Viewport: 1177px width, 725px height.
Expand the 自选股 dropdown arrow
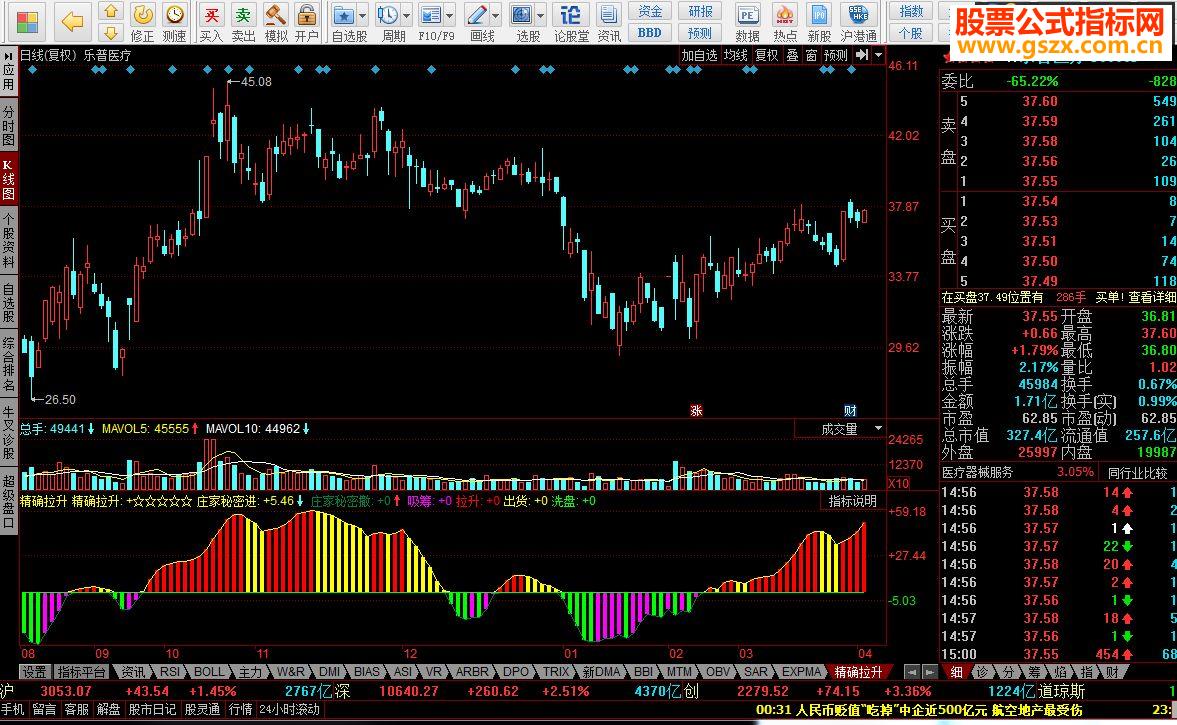tap(362, 16)
